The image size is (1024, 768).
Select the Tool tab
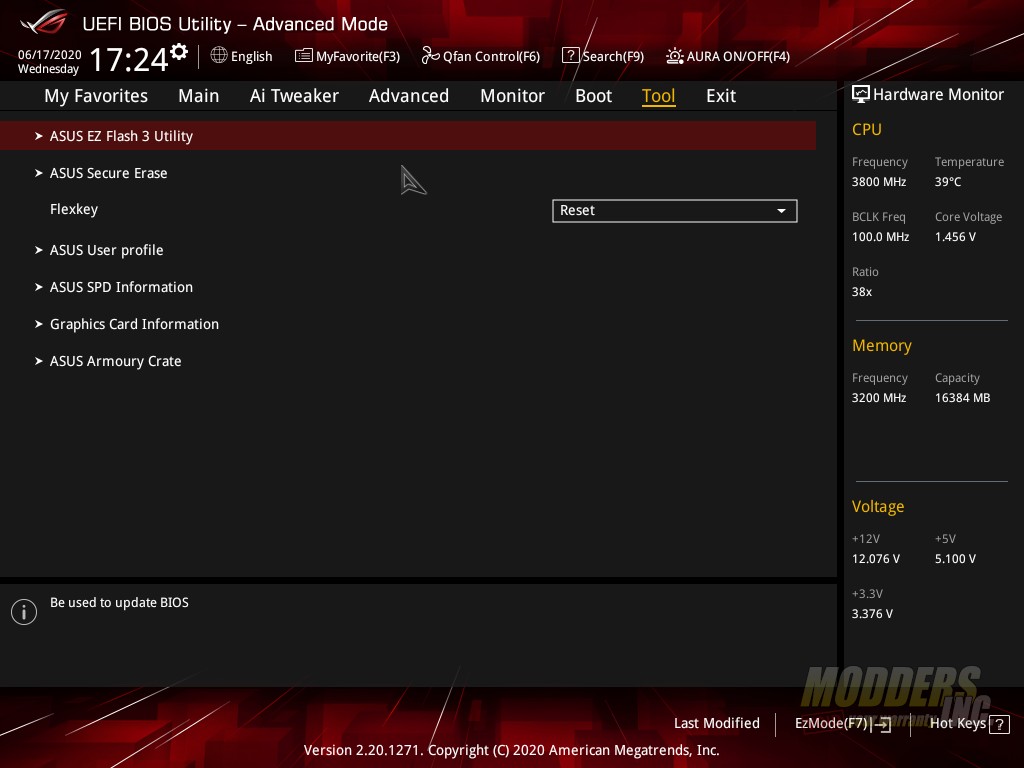coord(658,96)
